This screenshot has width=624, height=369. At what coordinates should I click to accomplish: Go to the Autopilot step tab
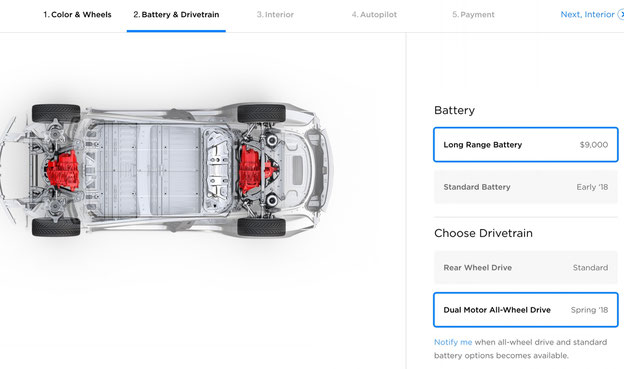(374, 15)
